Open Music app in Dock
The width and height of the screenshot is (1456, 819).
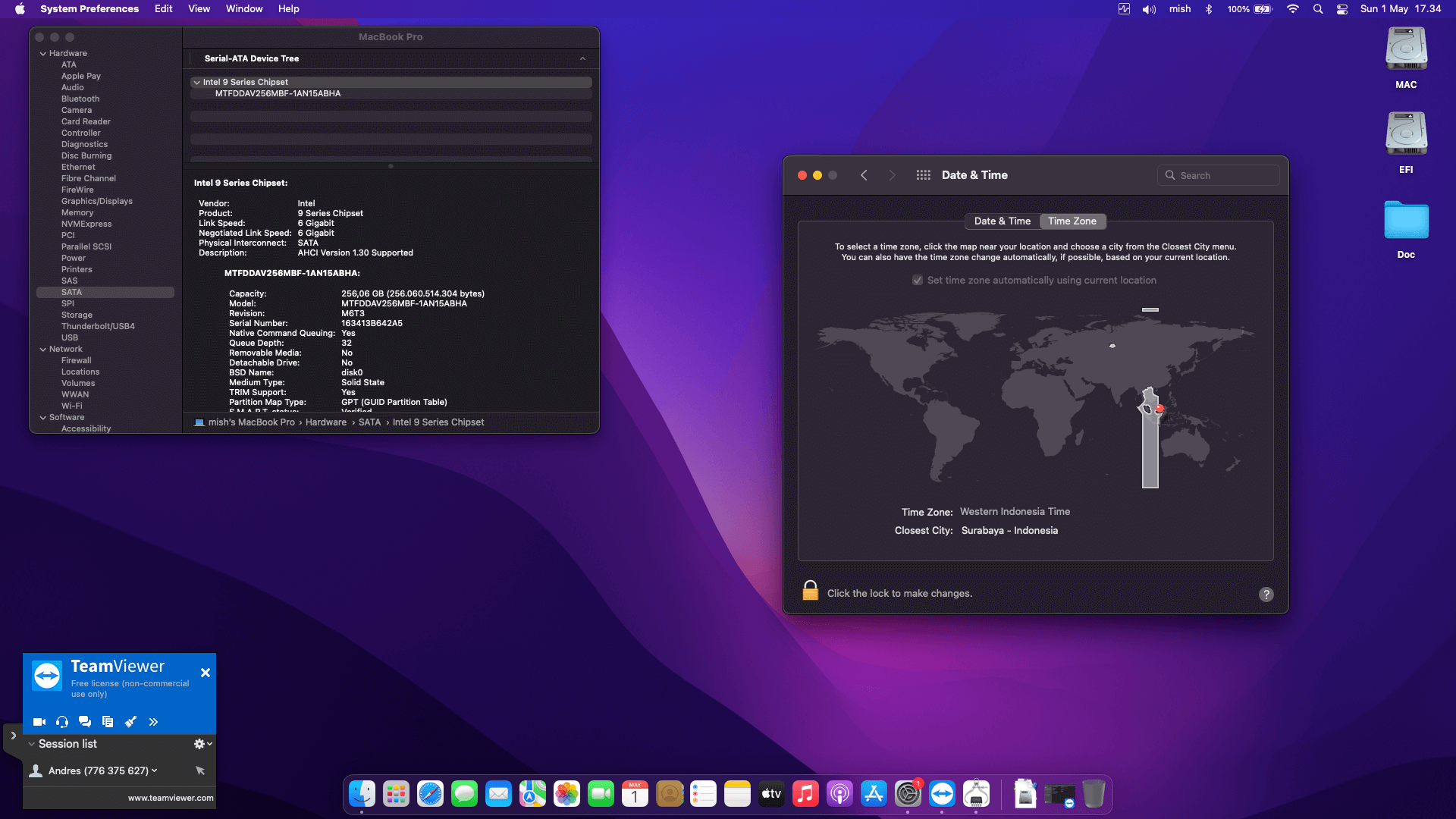[805, 794]
